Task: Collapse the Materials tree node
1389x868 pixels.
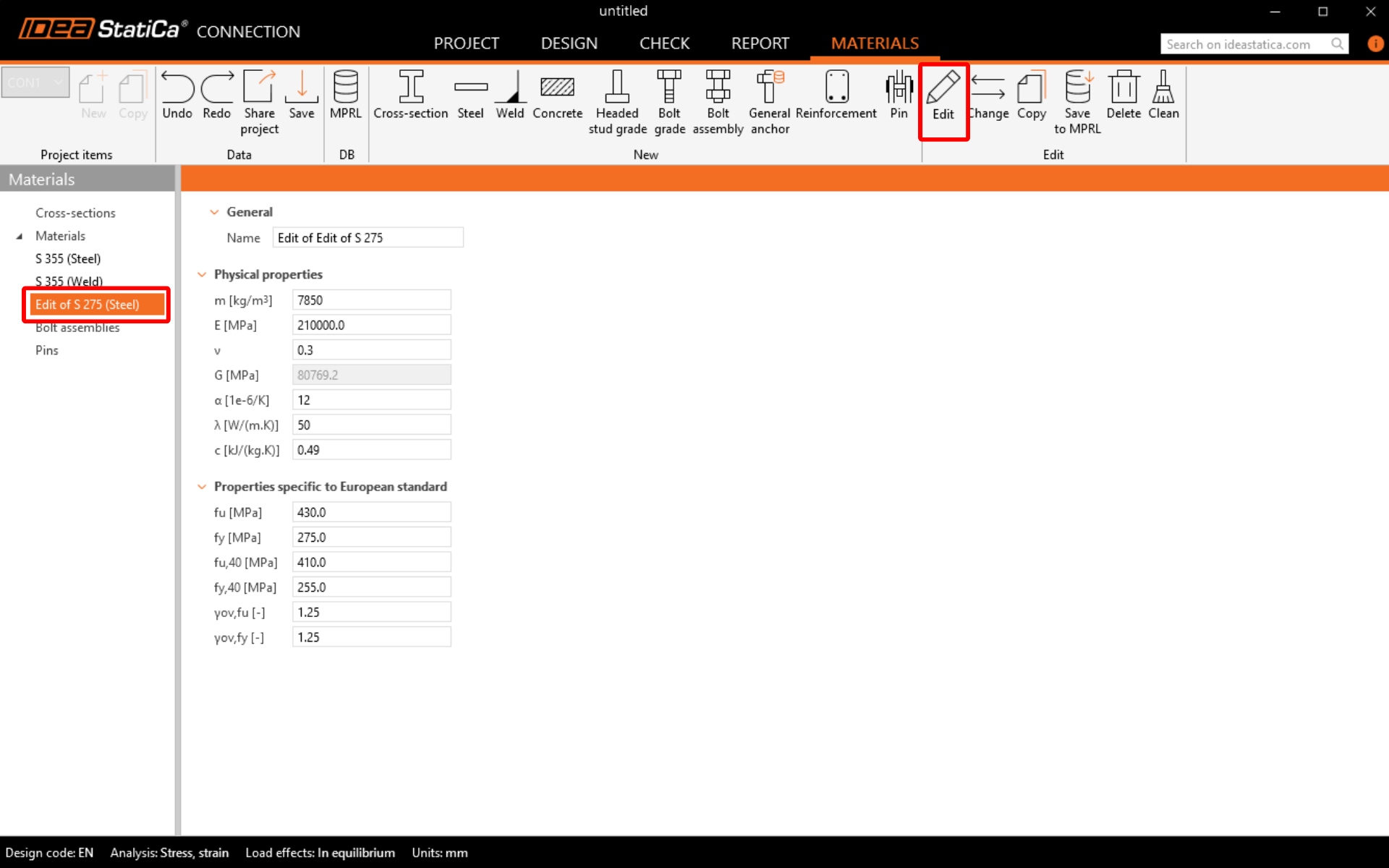Action: tap(20, 236)
